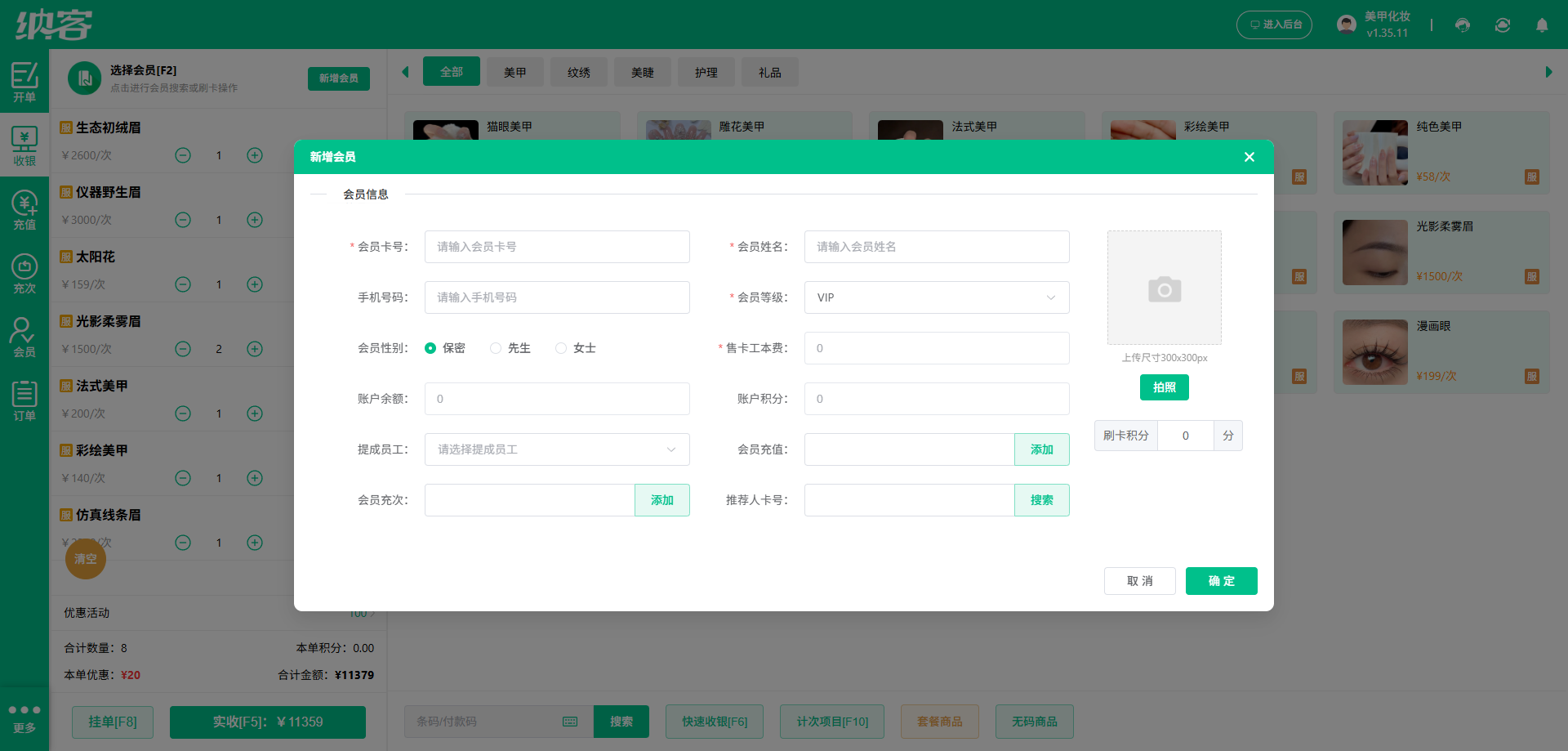This screenshot has width=1568, height=751.
Task: Click 确定 to confirm new member
Action: [x=1222, y=581]
